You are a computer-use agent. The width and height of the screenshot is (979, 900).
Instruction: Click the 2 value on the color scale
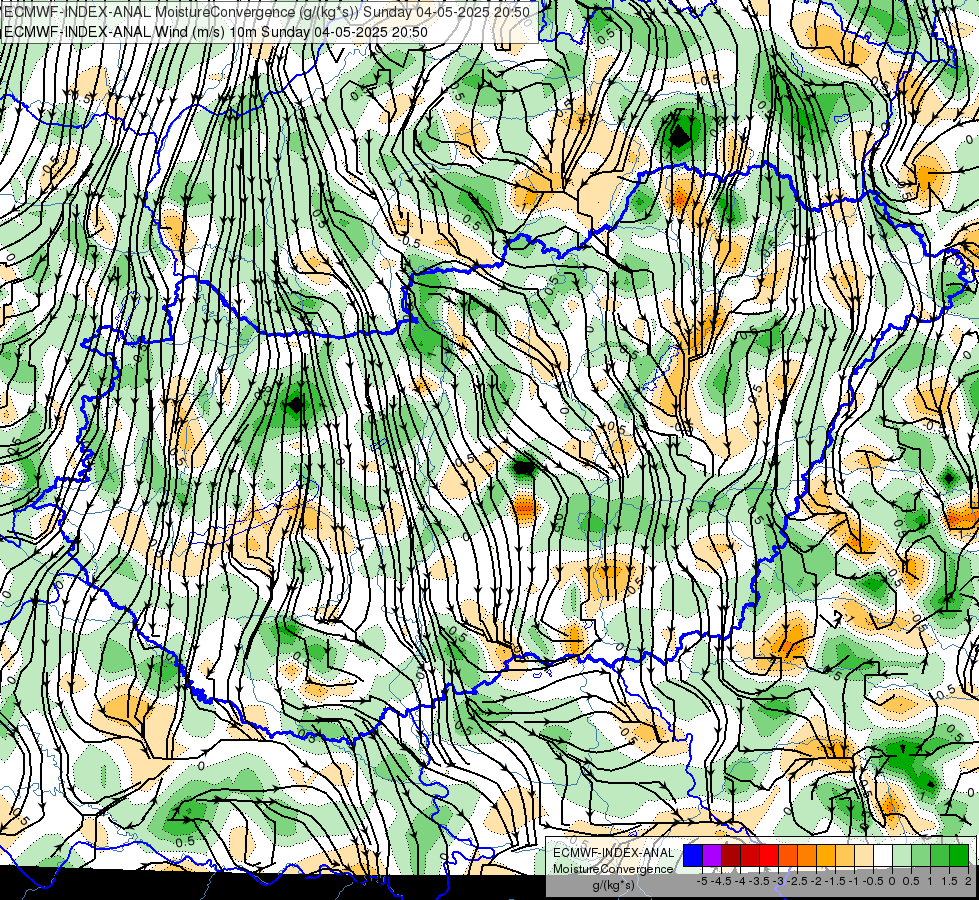(968, 881)
